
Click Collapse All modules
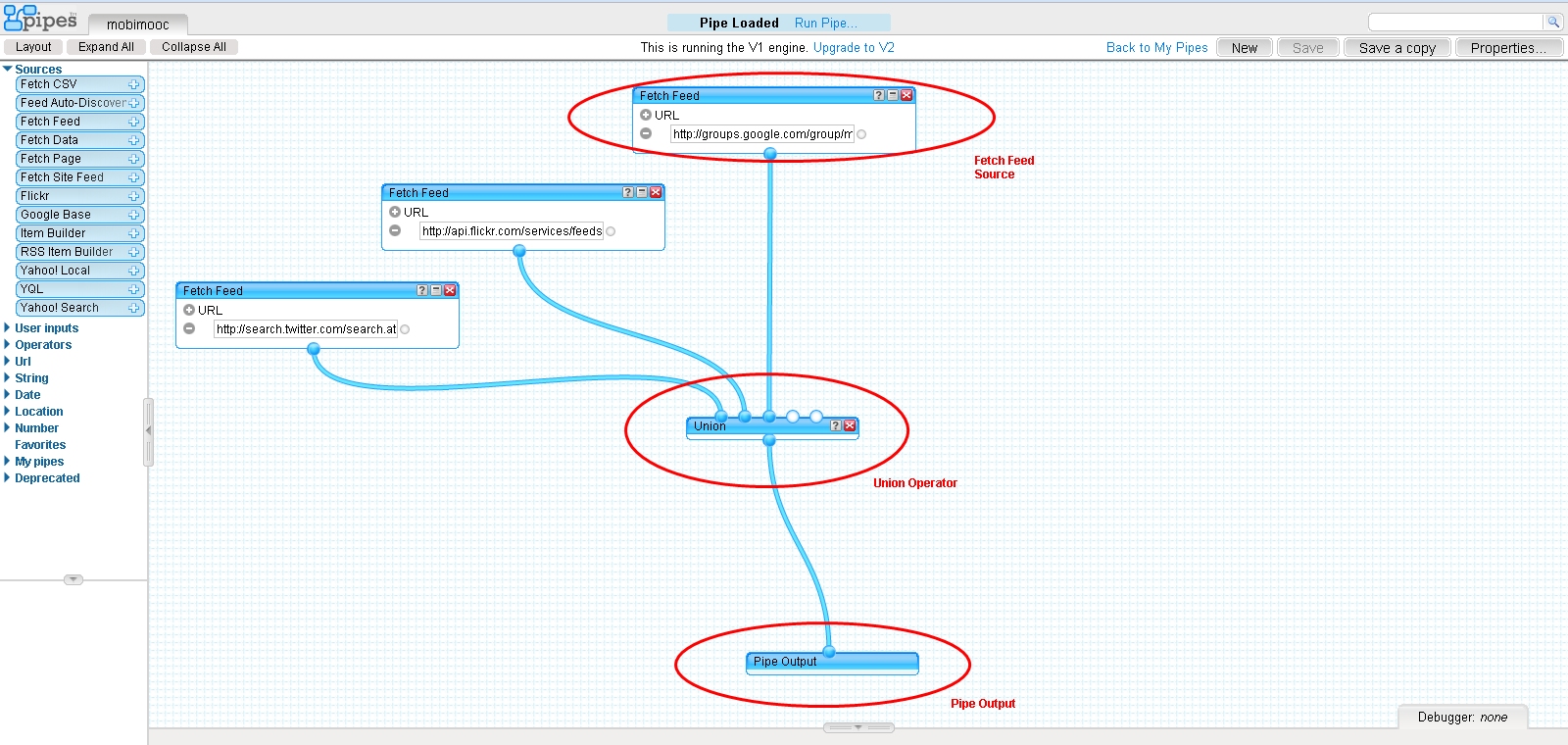[194, 47]
